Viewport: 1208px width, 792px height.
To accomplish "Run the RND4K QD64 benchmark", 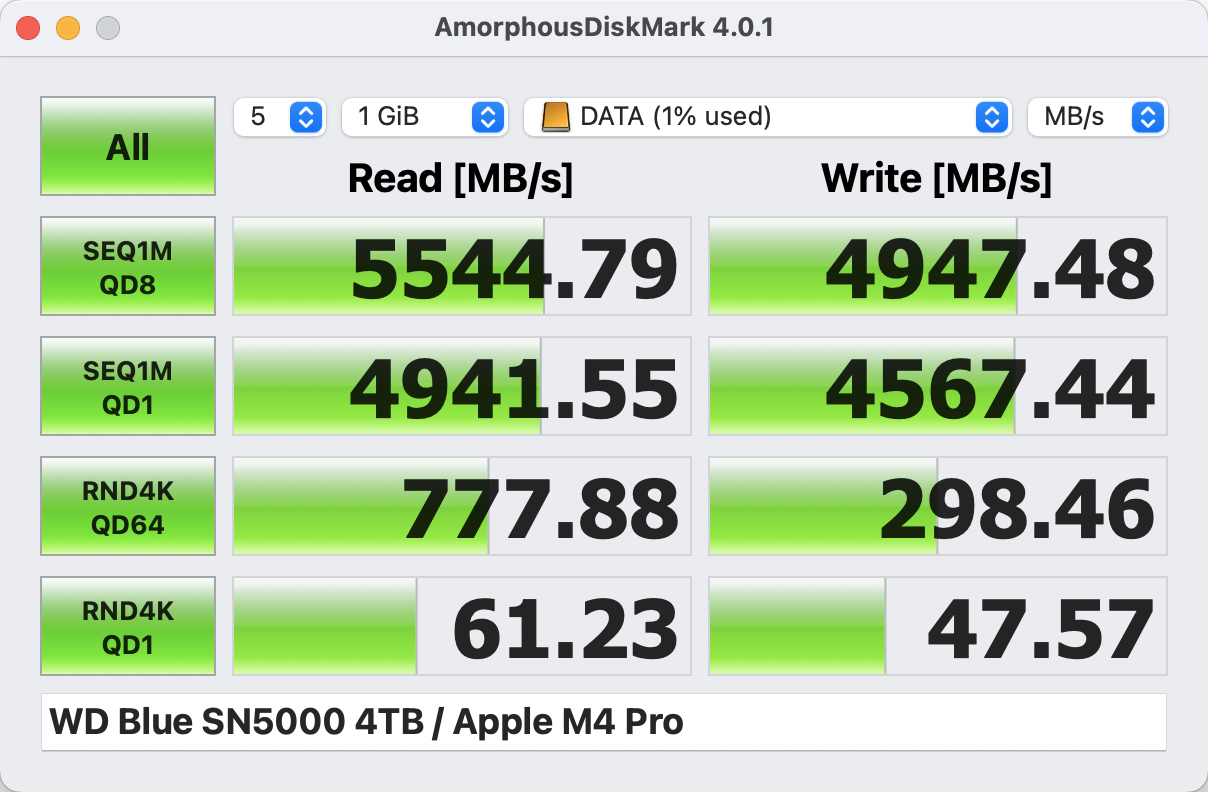I will (x=128, y=506).
